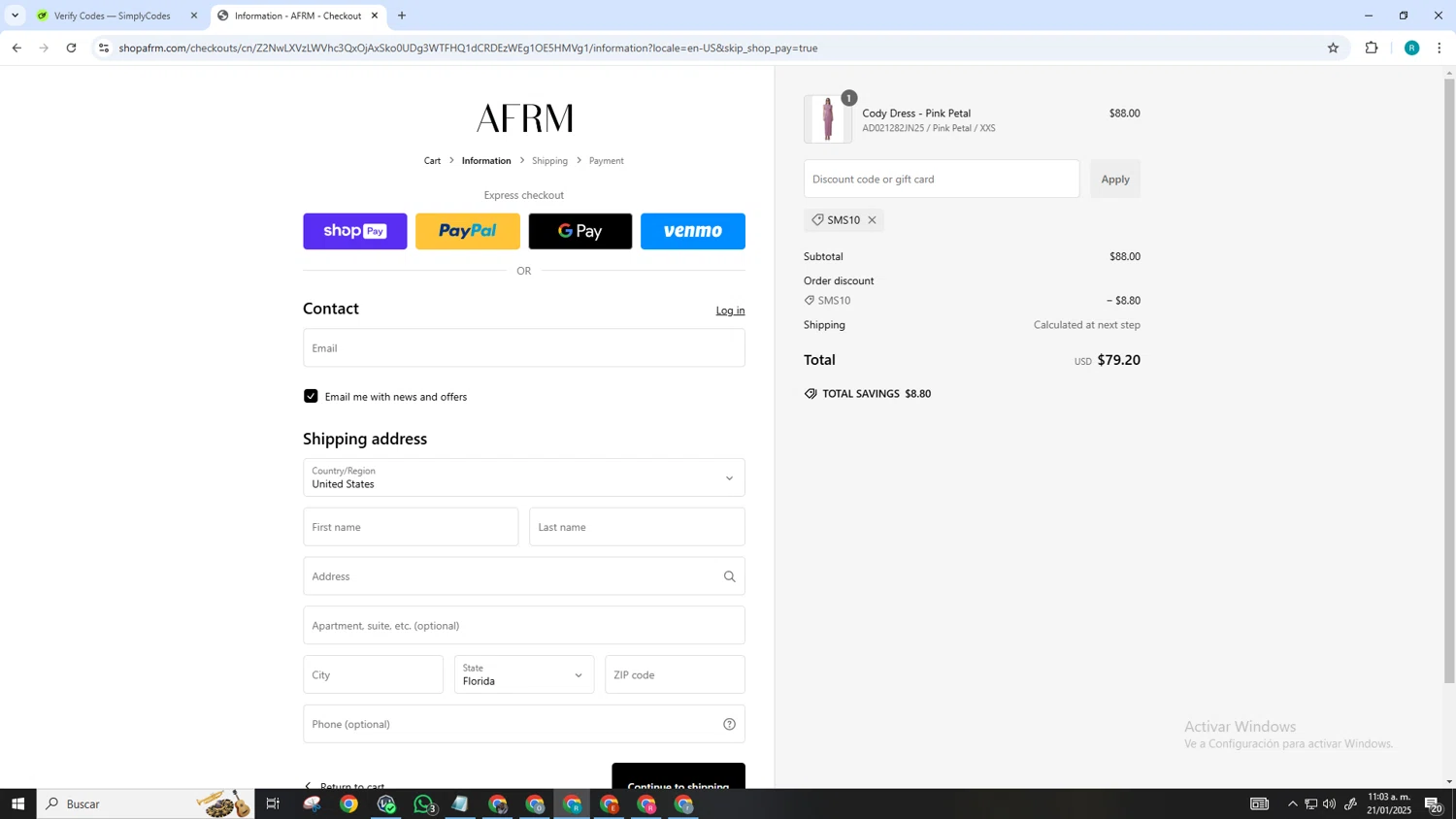
Task: Open the first Google Chrome taskbar icon
Action: pos(348,803)
